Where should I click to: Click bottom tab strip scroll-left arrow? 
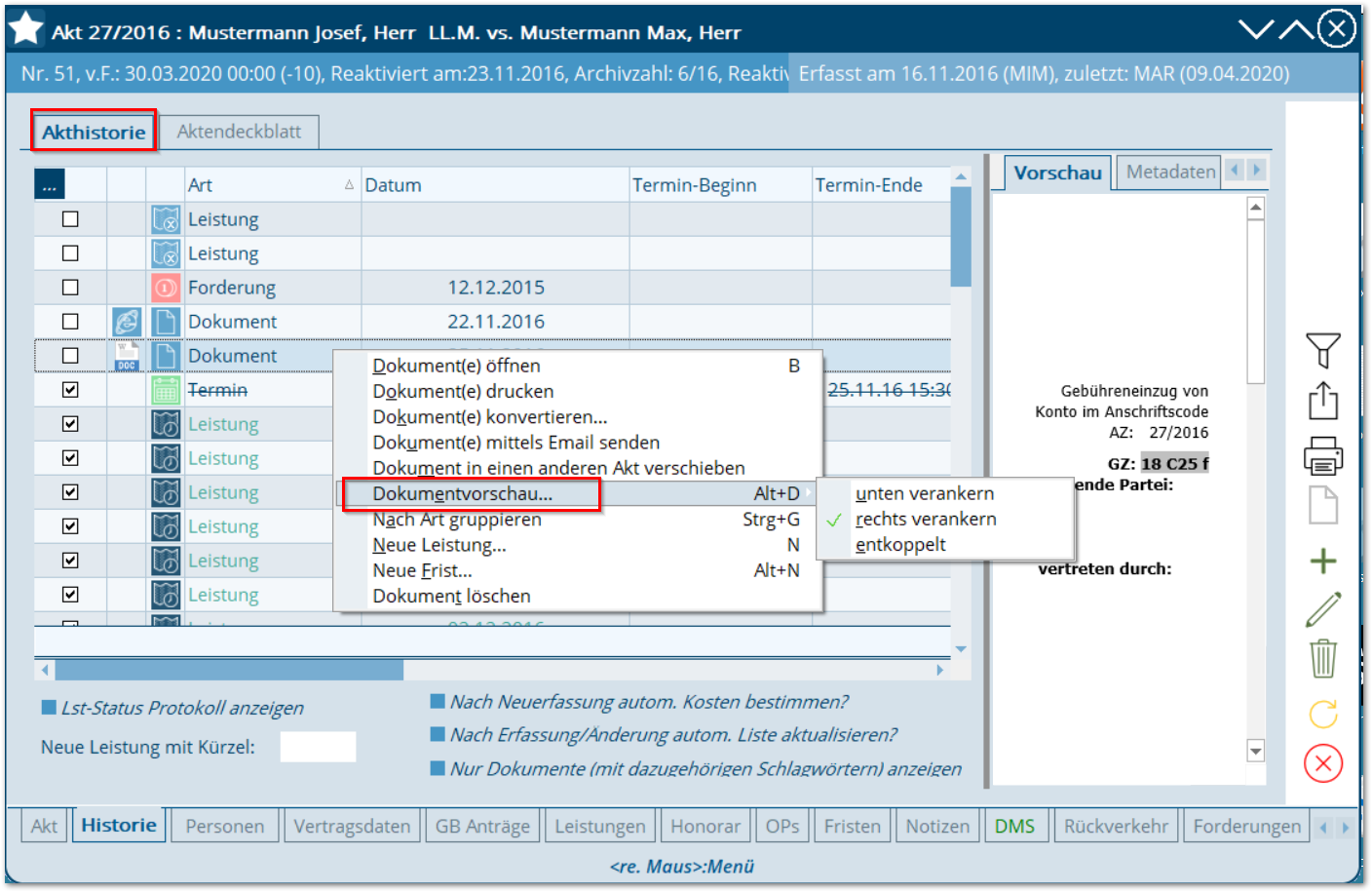(x=1323, y=828)
